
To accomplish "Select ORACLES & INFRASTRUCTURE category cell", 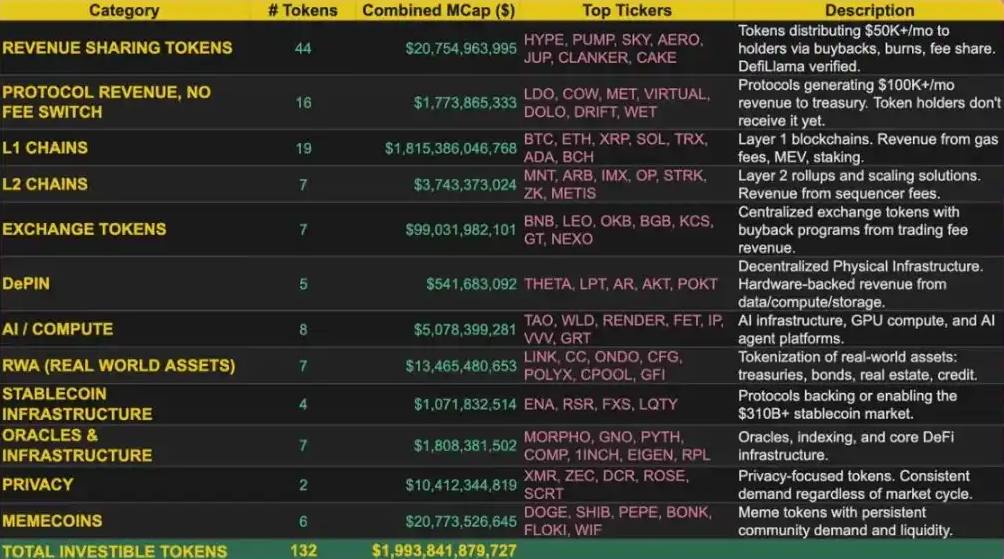I will (77, 445).
